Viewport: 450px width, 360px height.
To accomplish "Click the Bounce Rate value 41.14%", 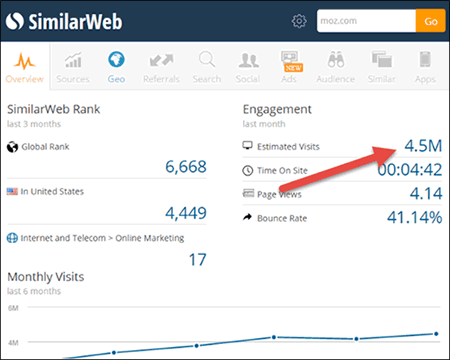I will coord(415,217).
